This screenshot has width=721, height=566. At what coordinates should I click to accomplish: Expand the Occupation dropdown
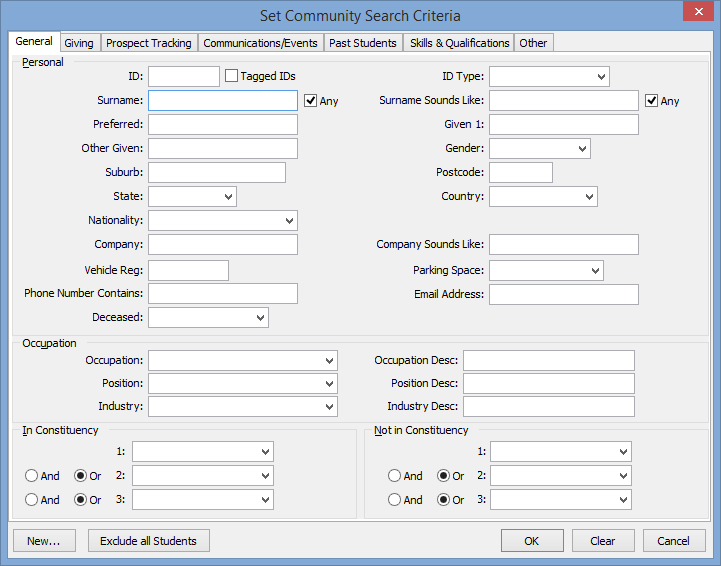coord(243,360)
